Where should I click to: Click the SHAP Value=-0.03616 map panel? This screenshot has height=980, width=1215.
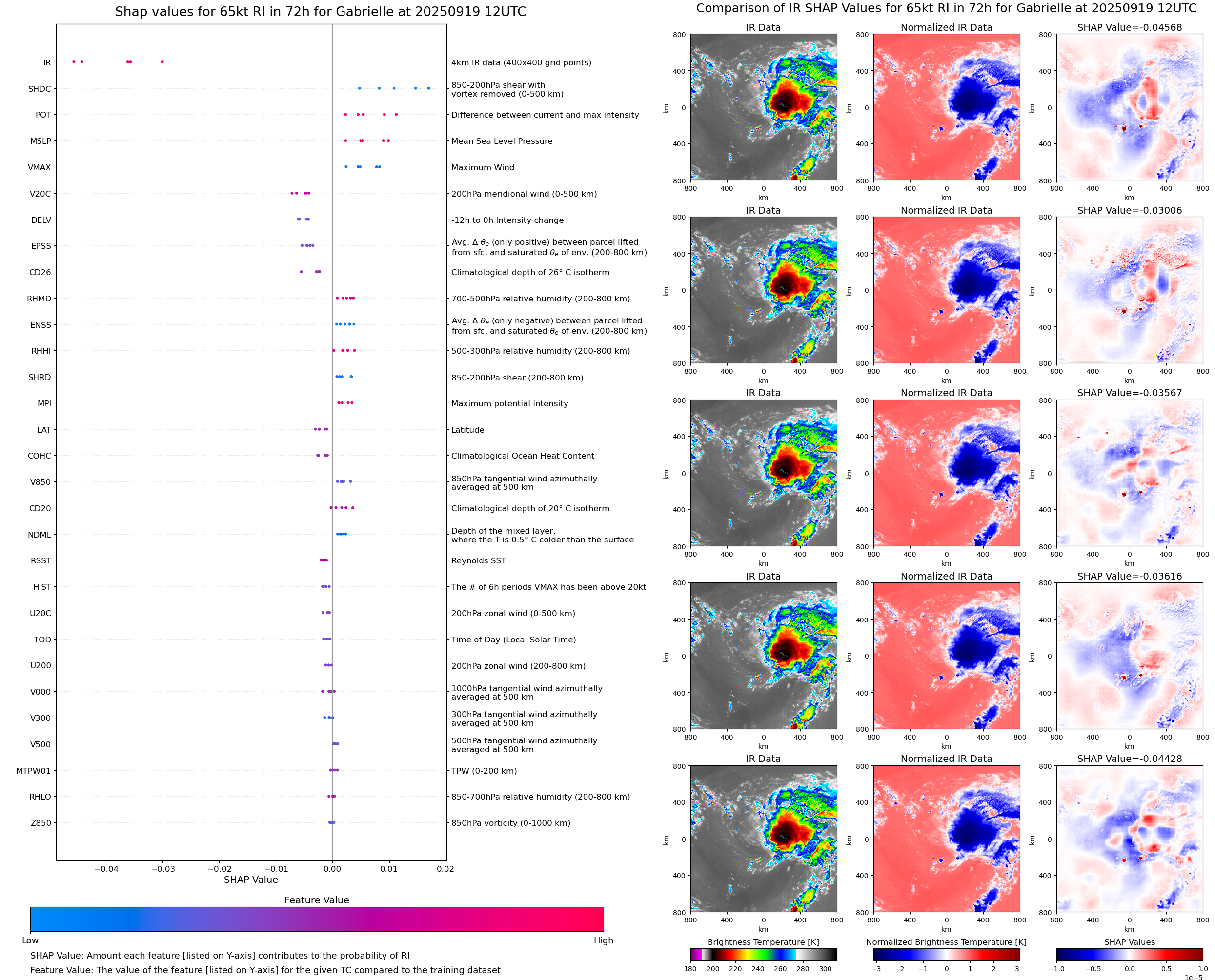[1129, 656]
